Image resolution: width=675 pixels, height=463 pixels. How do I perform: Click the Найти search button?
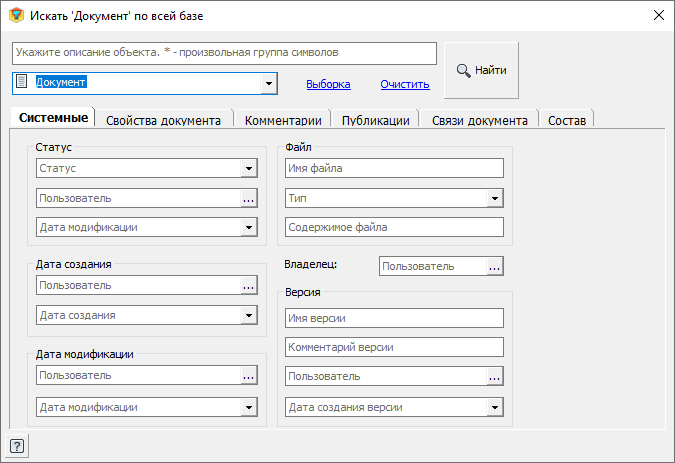coord(481,70)
